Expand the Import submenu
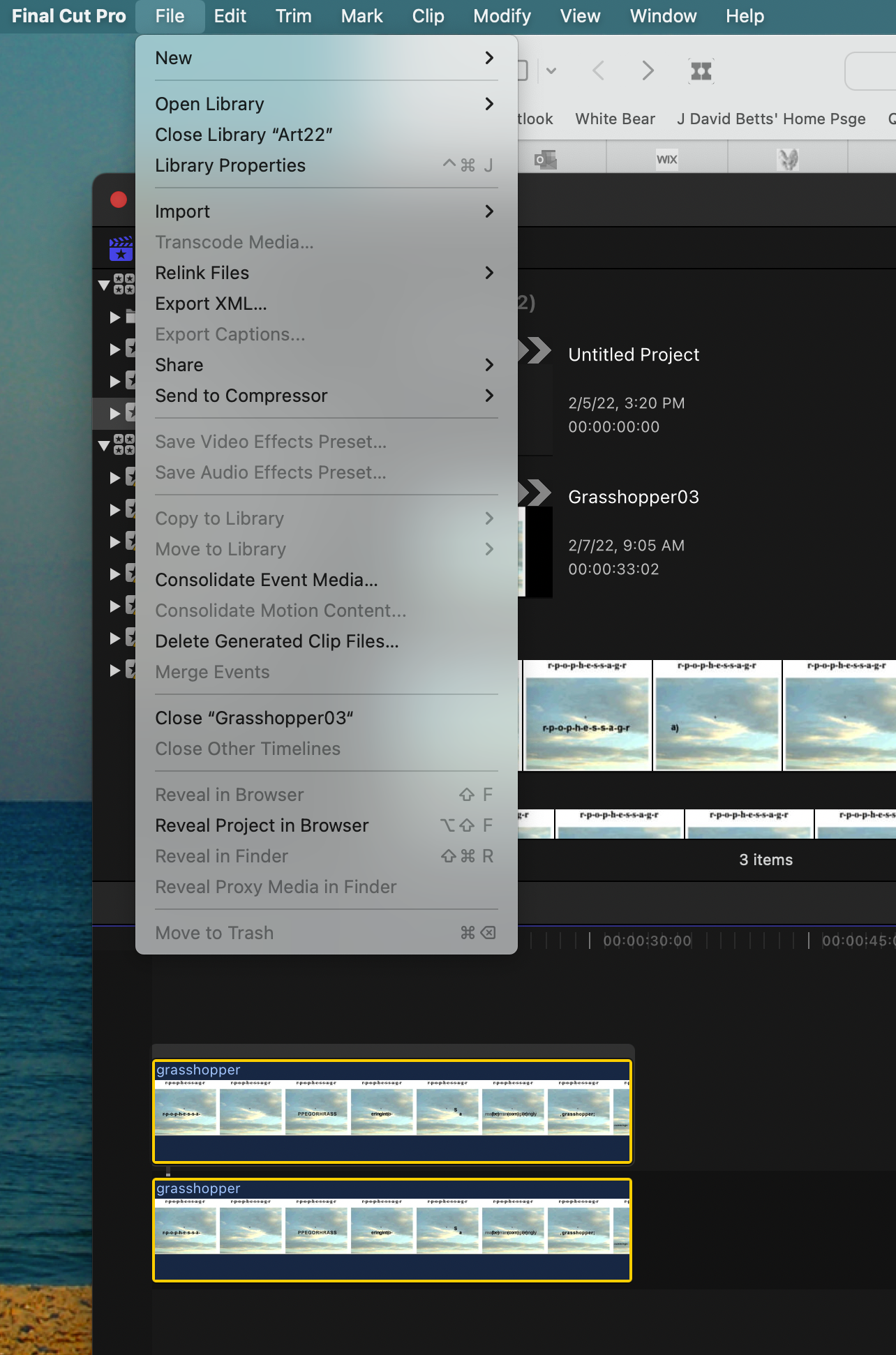896x1355 pixels. pyautogui.click(x=326, y=211)
